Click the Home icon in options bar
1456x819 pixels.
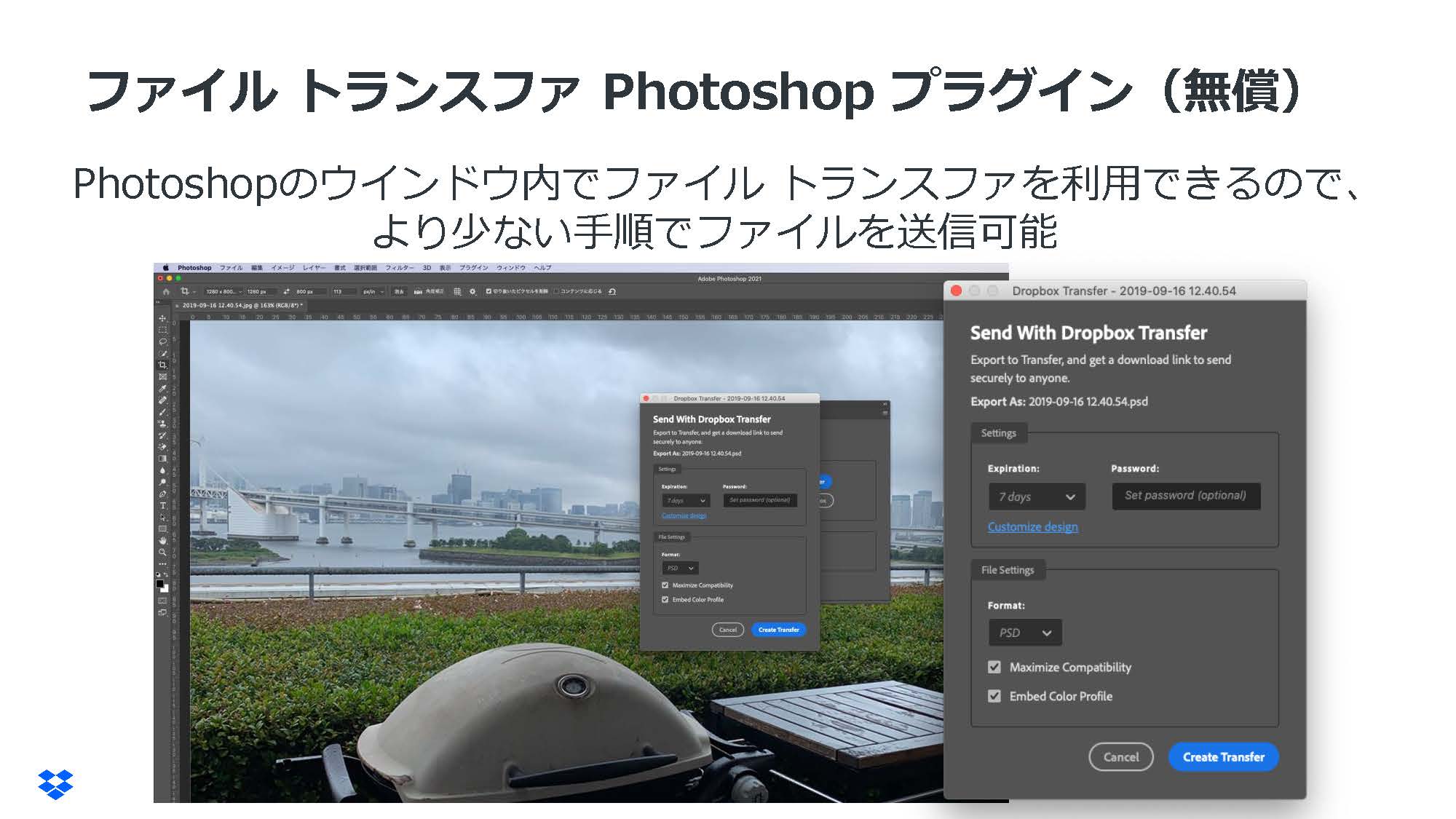(166, 291)
